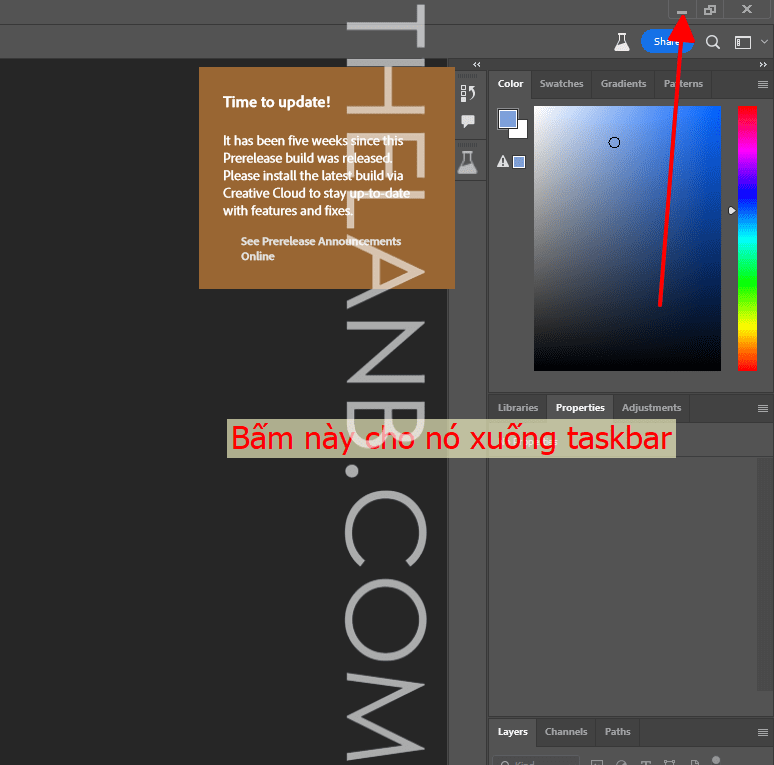The width and height of the screenshot is (774, 765).
Task: Switch to the Channels tab
Action: click(x=566, y=732)
